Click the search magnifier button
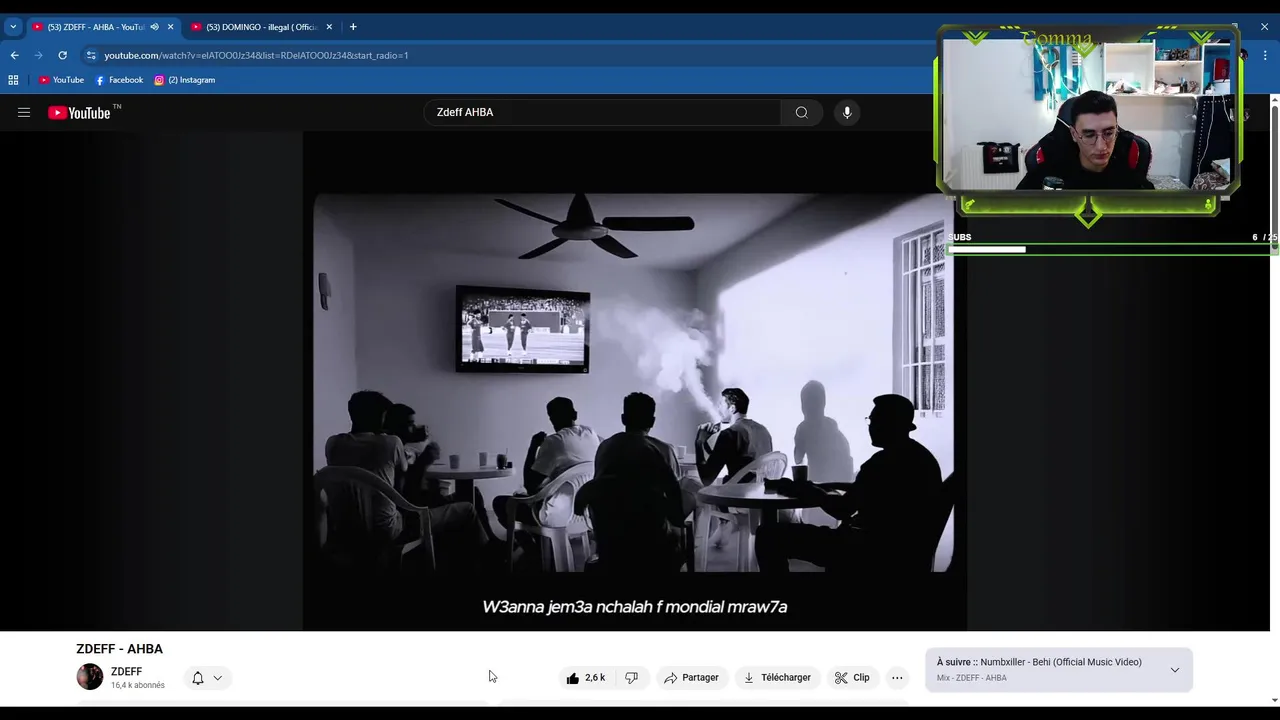Image resolution: width=1280 pixels, height=720 pixels. pyautogui.click(x=801, y=112)
